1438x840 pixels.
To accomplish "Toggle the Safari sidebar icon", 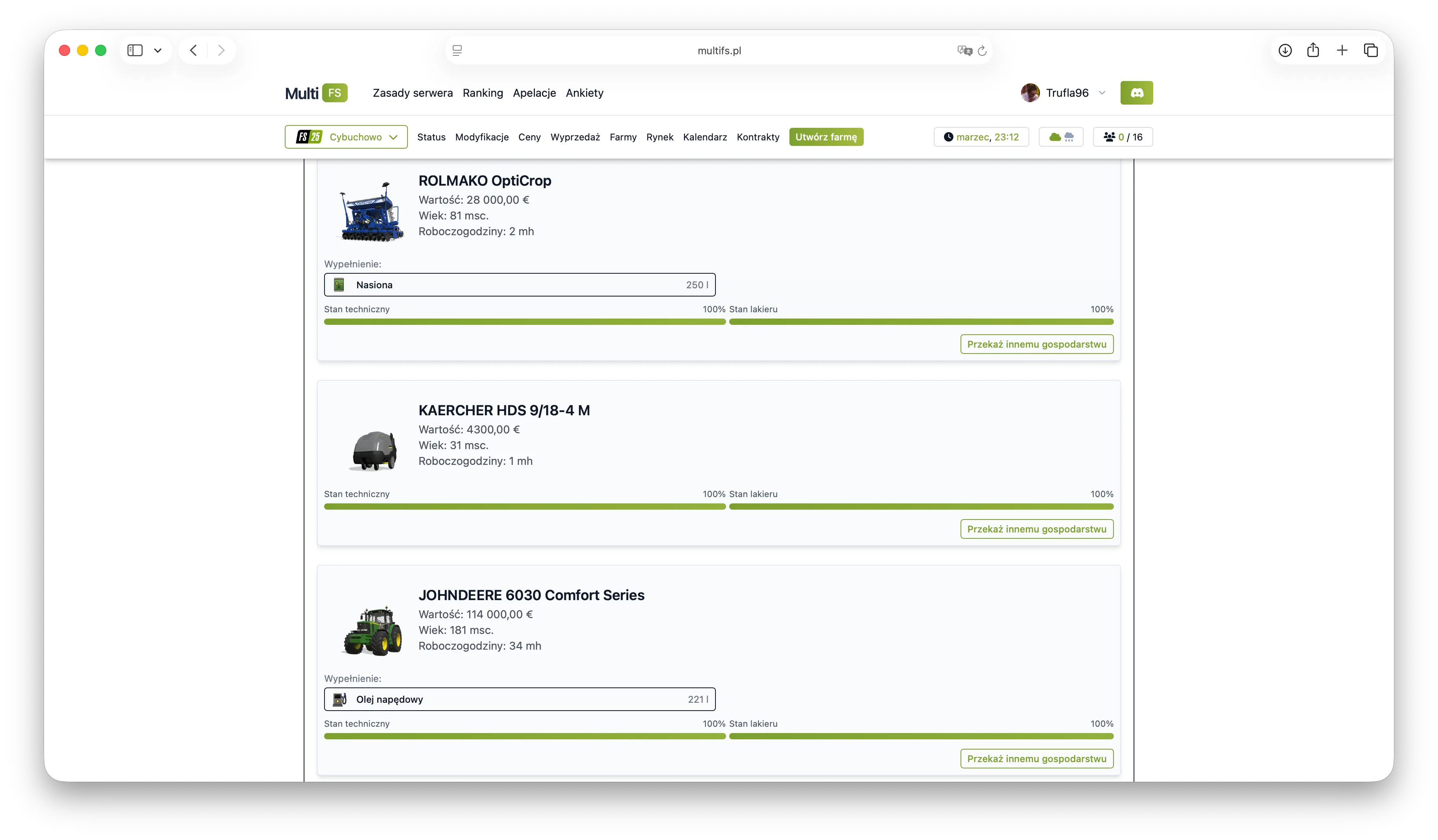I will [x=135, y=50].
